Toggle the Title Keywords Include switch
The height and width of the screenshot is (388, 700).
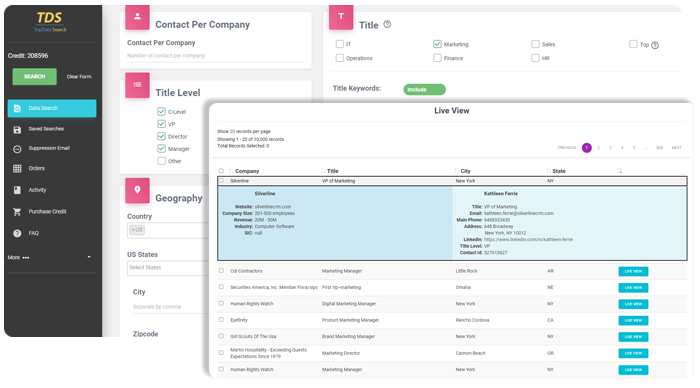(x=424, y=89)
